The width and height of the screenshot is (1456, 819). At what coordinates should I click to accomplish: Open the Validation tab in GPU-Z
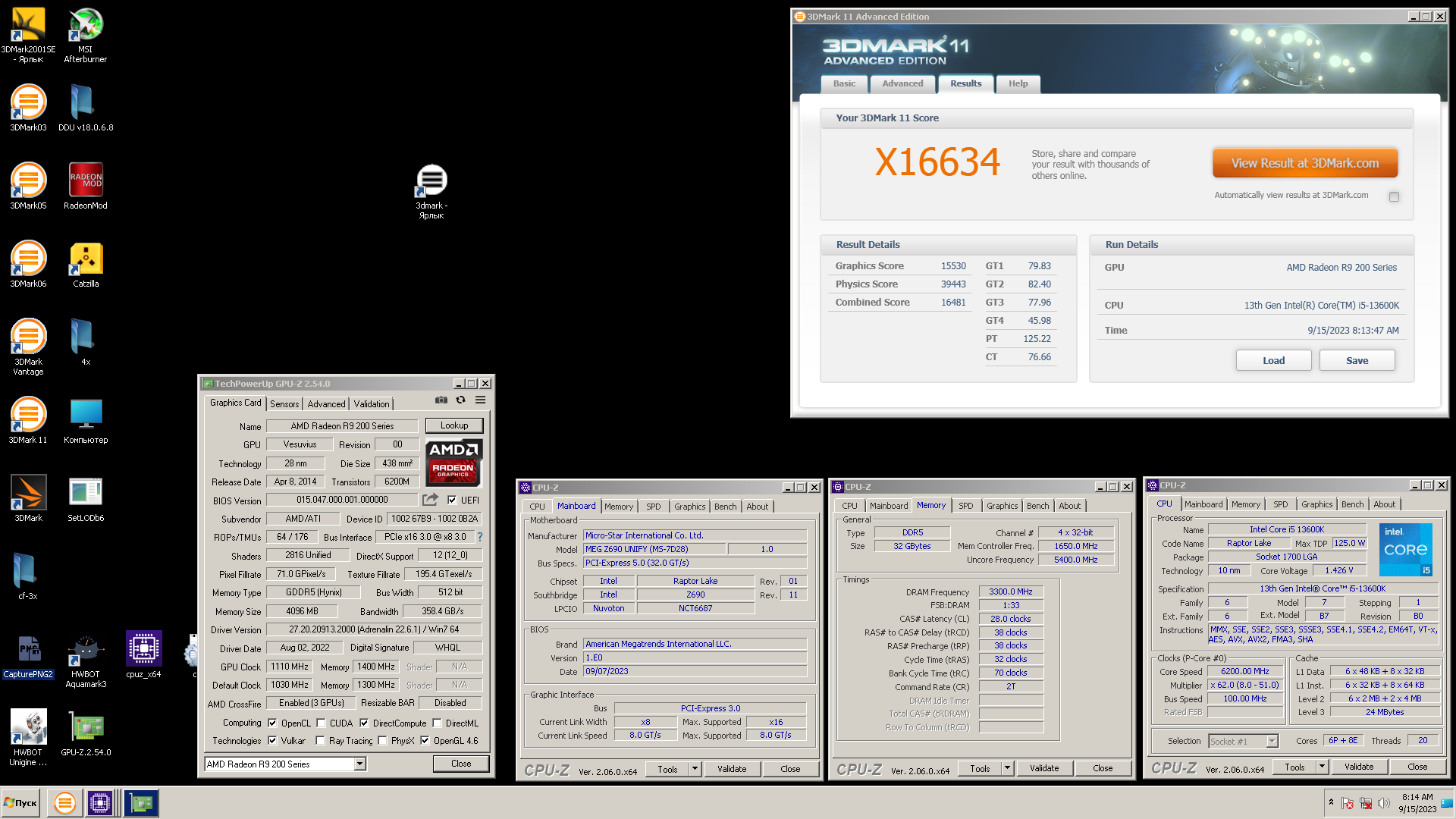click(x=372, y=404)
